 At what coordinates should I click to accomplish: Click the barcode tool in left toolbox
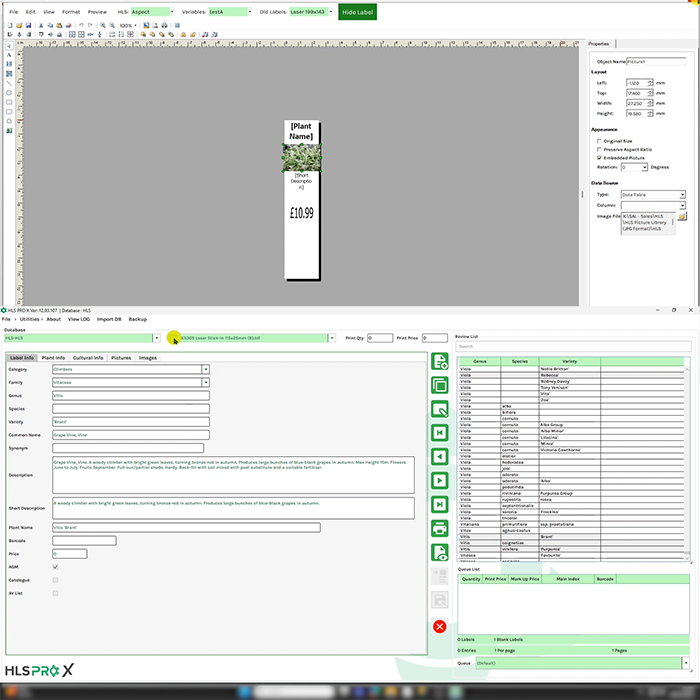9,64
